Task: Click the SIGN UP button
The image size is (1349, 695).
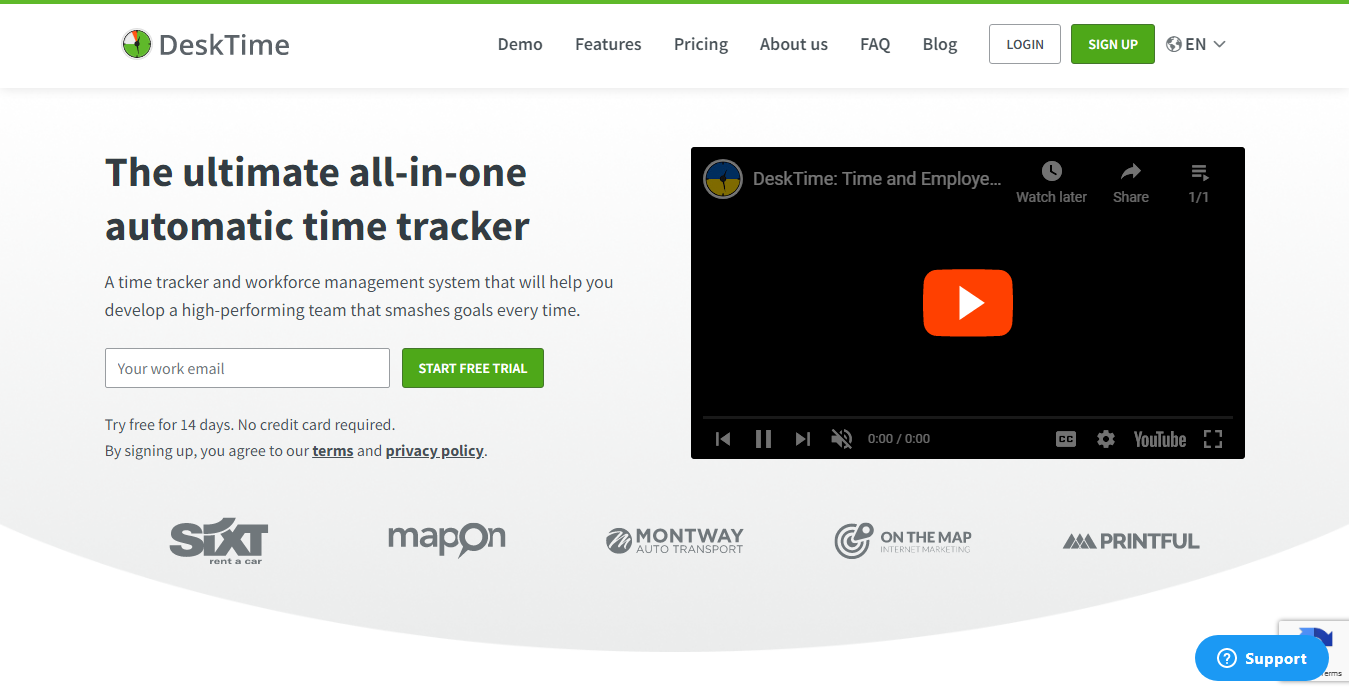Action: click(1113, 44)
